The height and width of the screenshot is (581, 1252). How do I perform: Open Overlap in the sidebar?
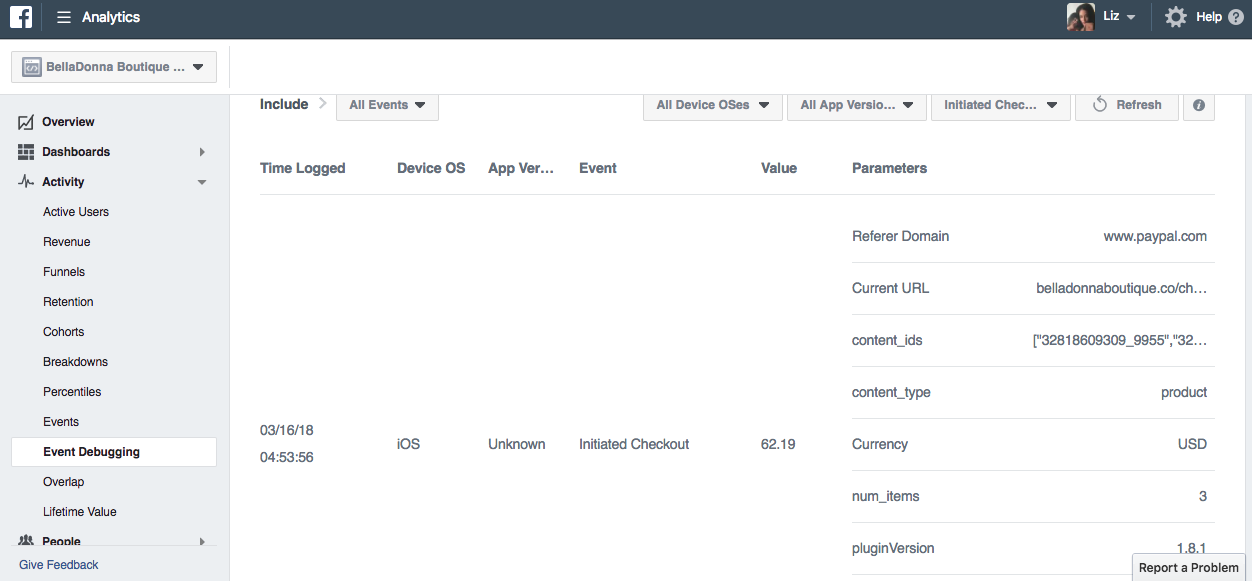click(64, 482)
